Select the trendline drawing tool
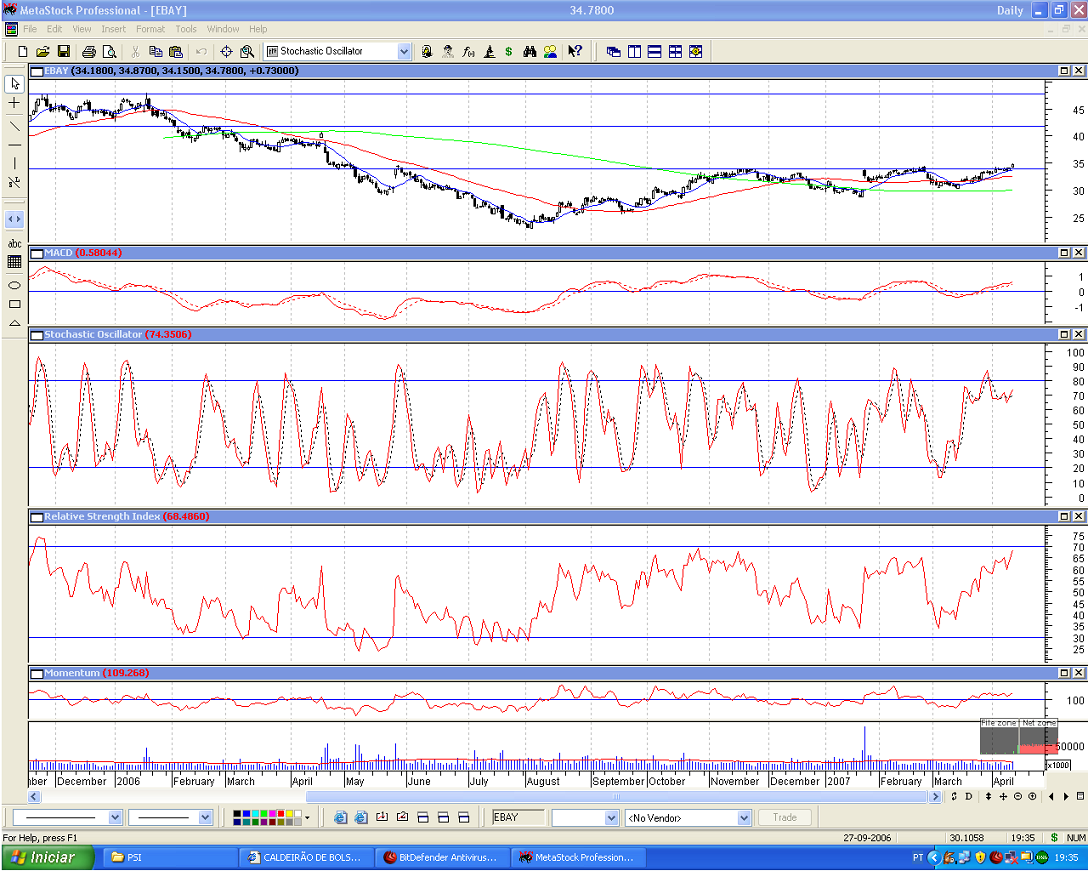The image size is (1088, 871). (14, 125)
